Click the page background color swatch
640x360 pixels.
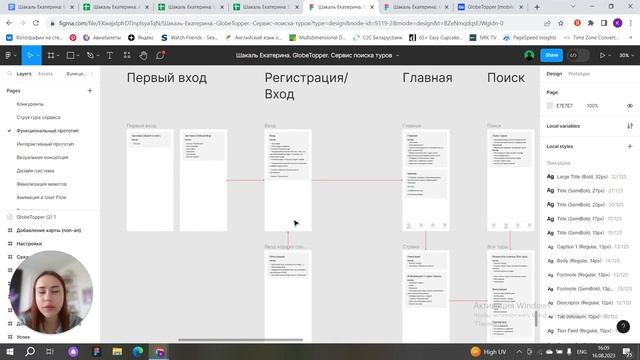coord(550,106)
